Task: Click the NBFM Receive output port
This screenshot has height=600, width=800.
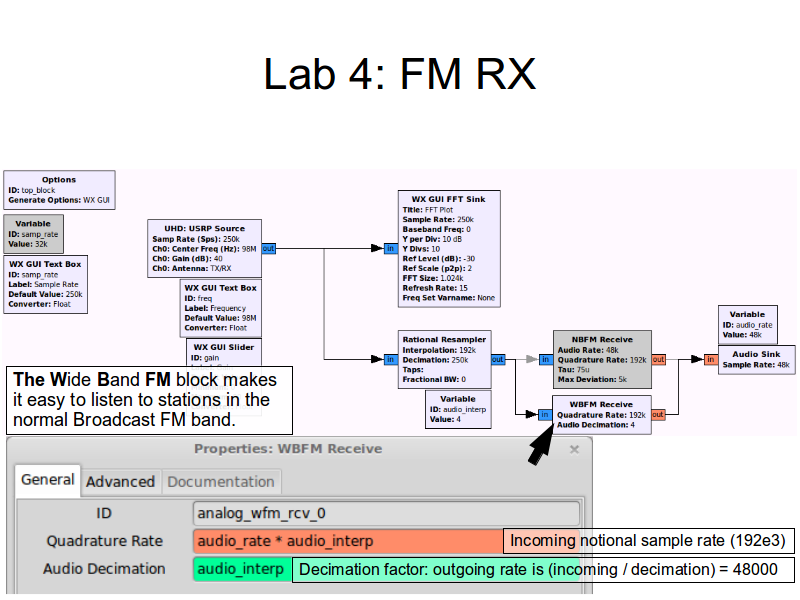Action: 658,359
